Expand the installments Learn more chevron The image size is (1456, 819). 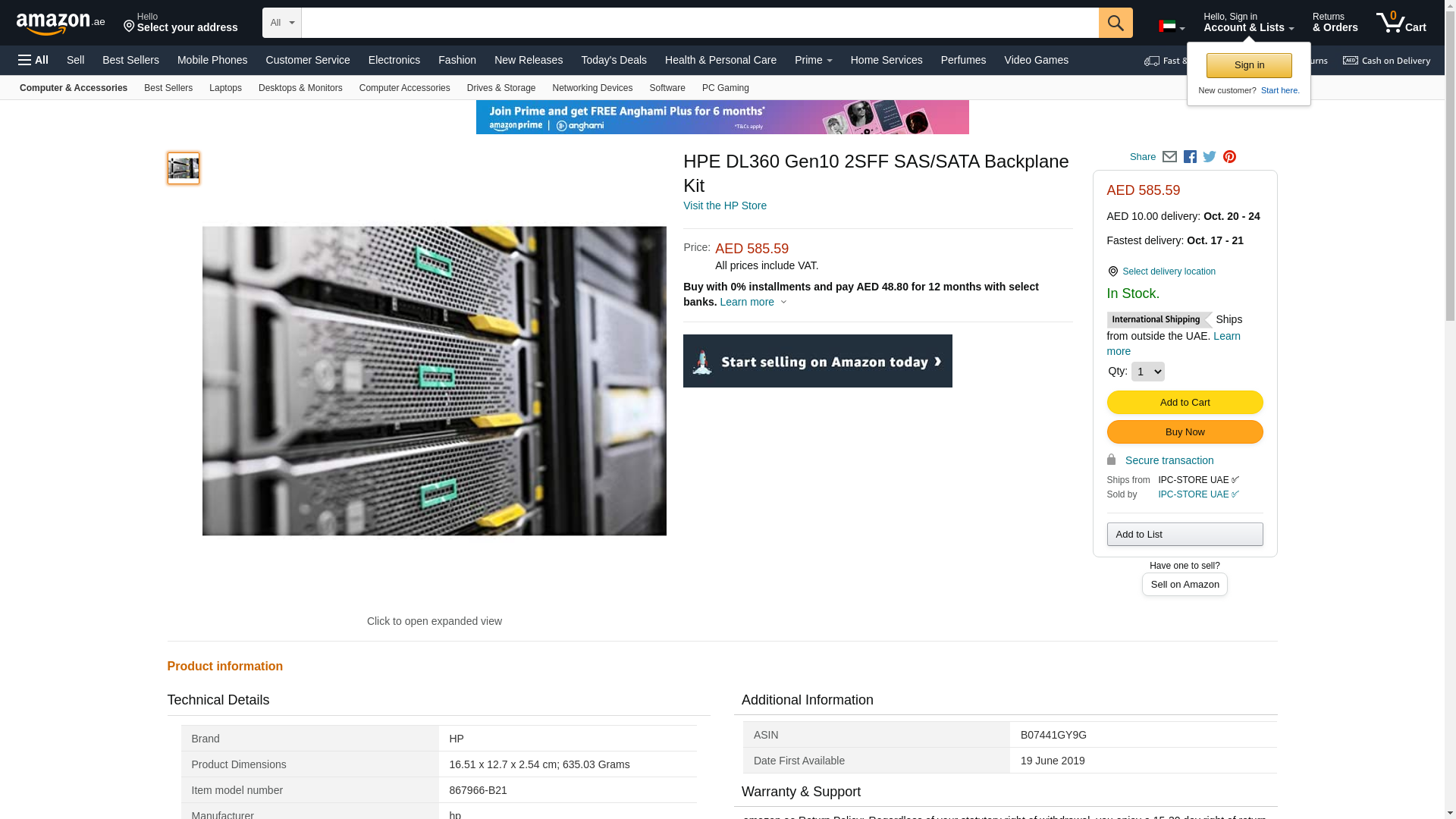[x=783, y=303]
